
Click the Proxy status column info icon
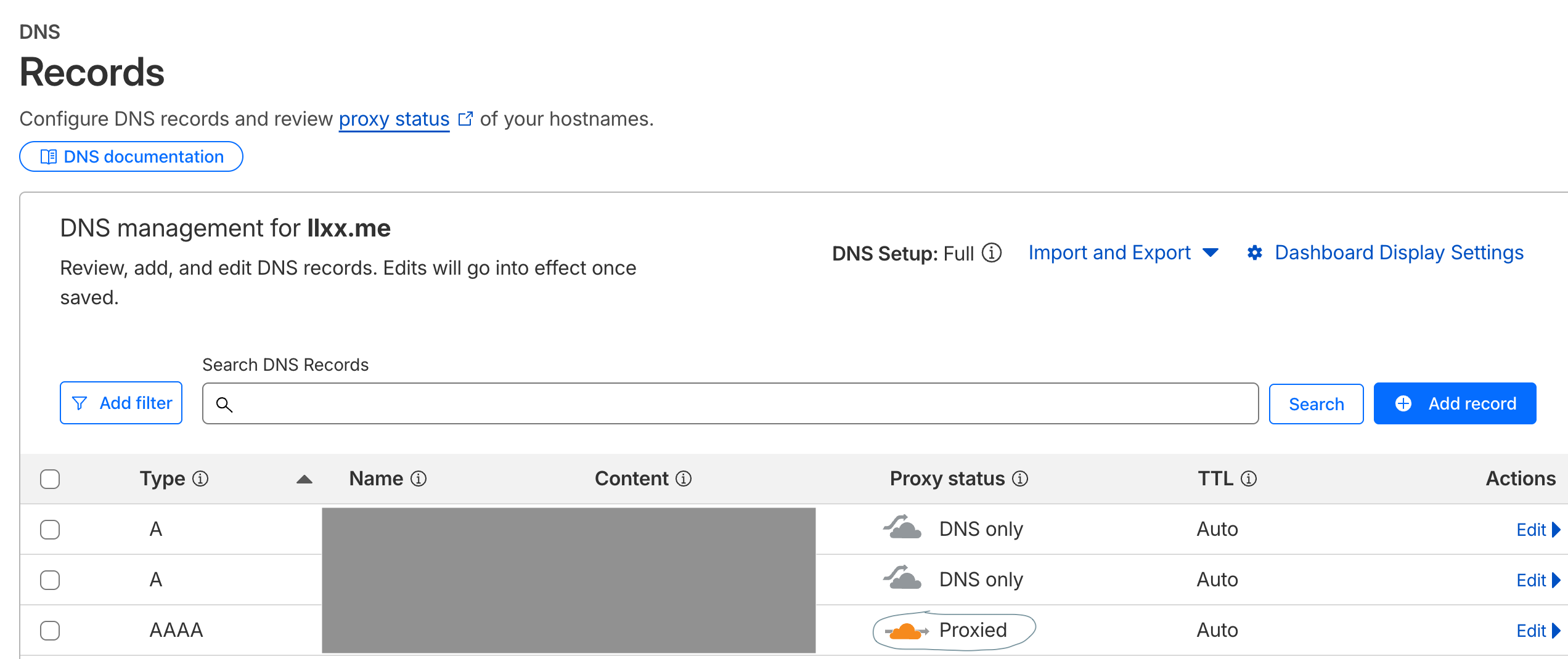coord(1020,479)
